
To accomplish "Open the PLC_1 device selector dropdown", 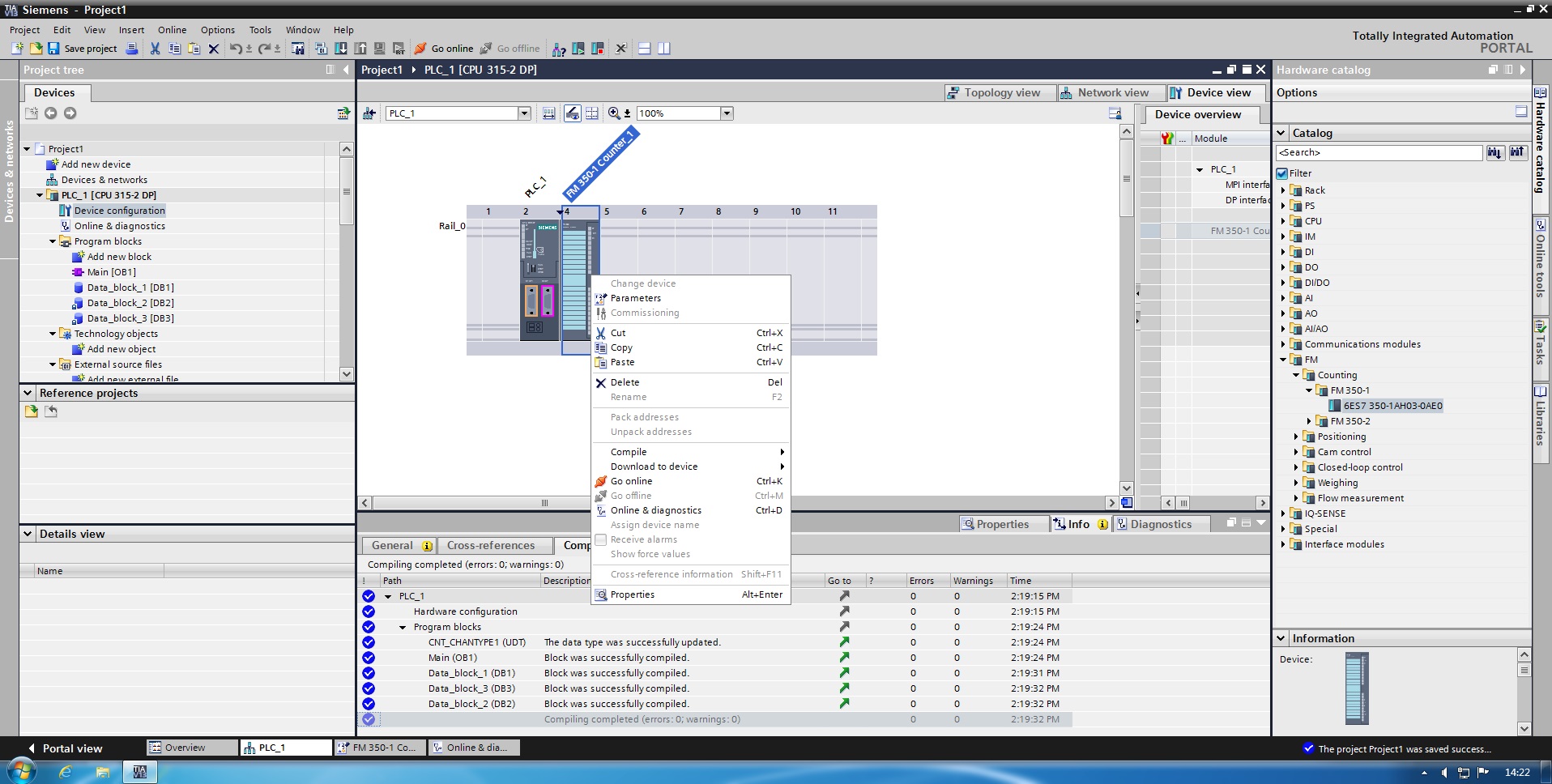I will [524, 113].
